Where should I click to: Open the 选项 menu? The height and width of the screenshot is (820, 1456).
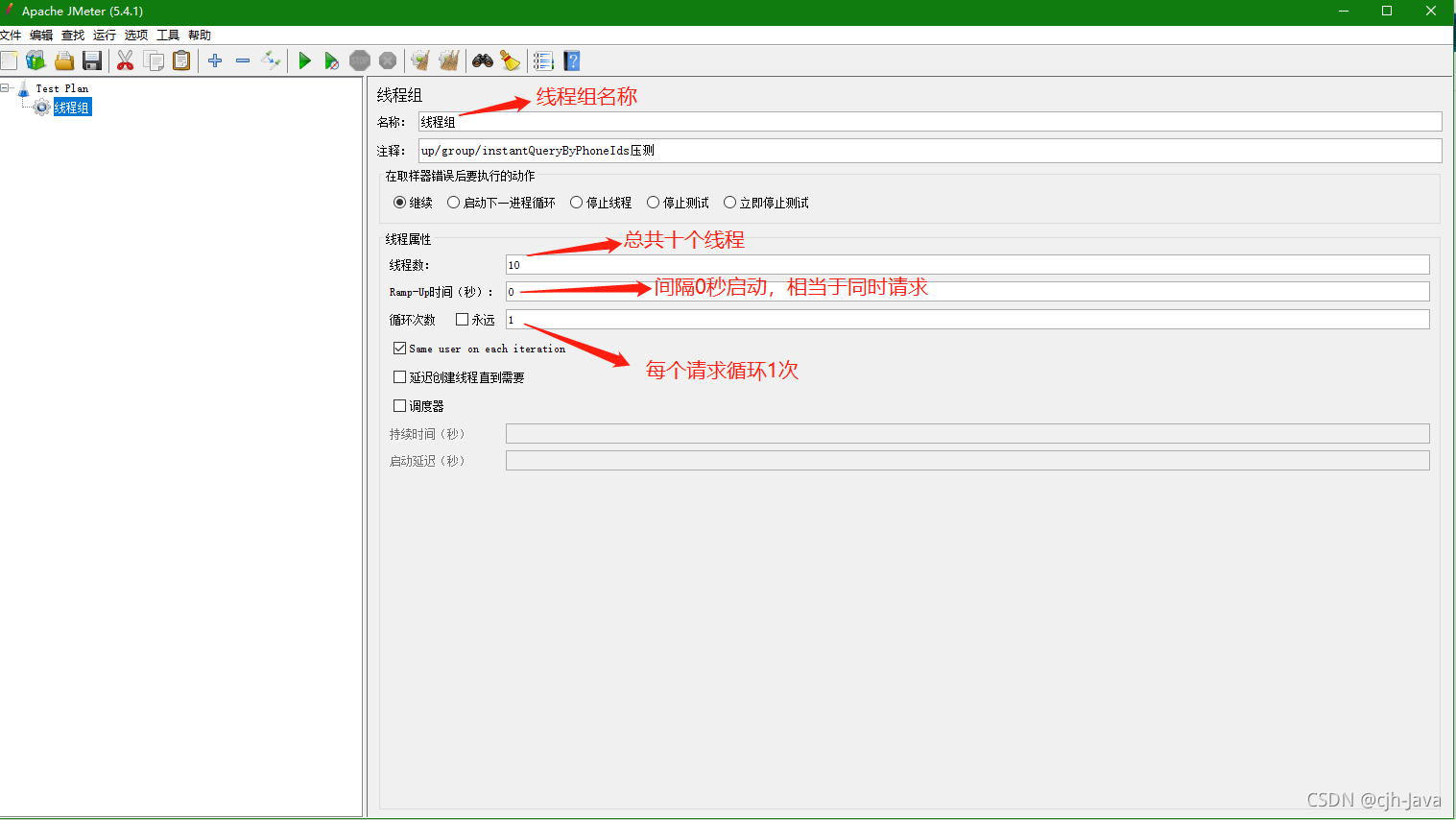(136, 36)
